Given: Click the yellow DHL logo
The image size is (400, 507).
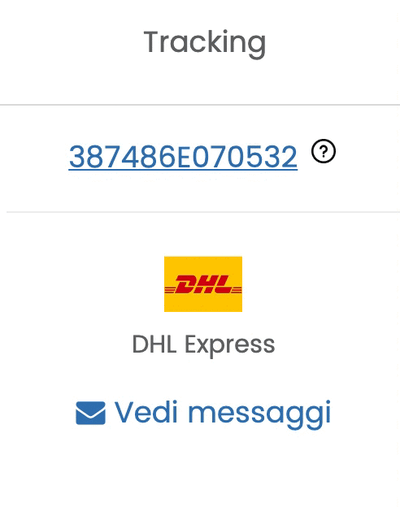Looking at the screenshot, I should click(x=203, y=284).
